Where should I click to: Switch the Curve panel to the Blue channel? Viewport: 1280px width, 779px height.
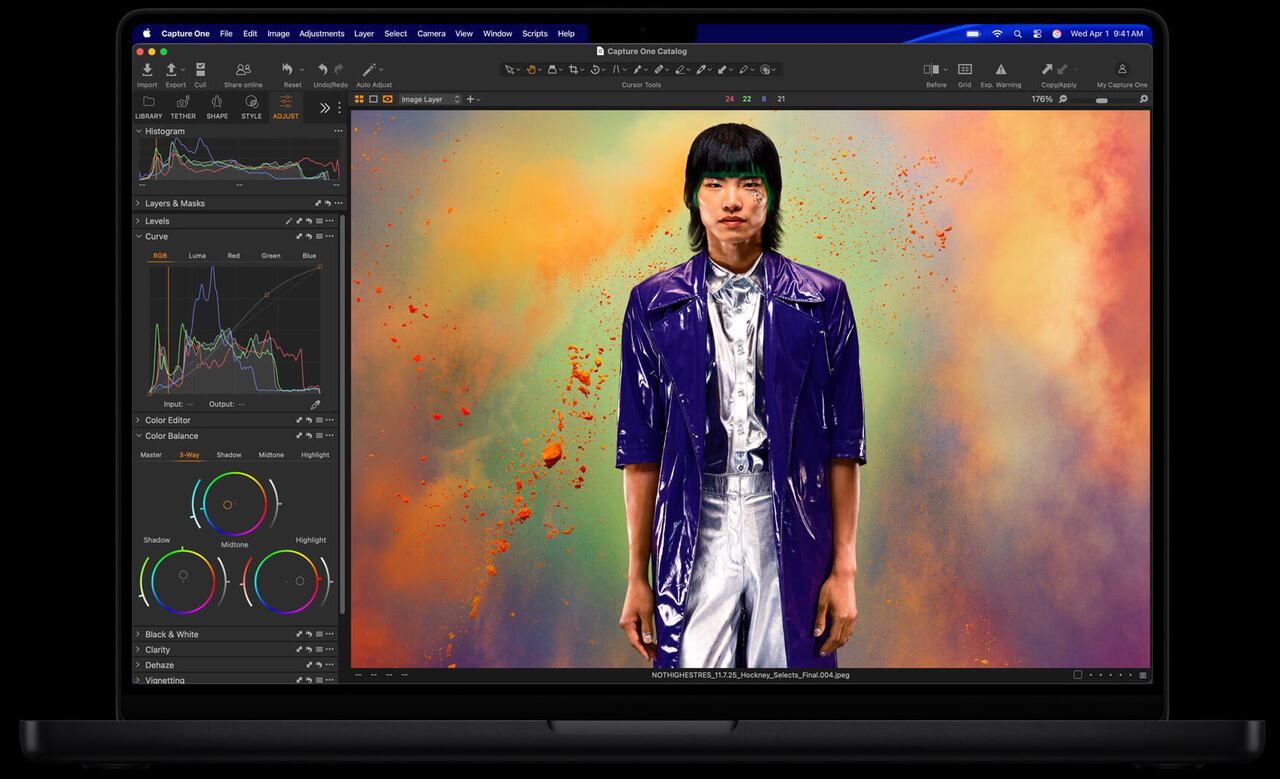(x=309, y=255)
